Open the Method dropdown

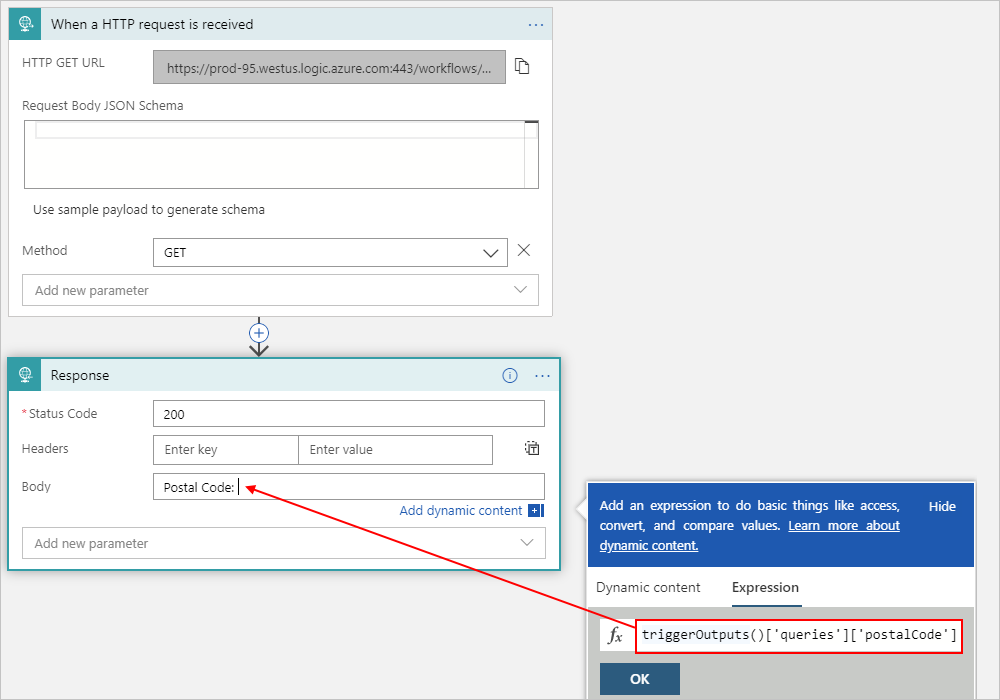490,253
